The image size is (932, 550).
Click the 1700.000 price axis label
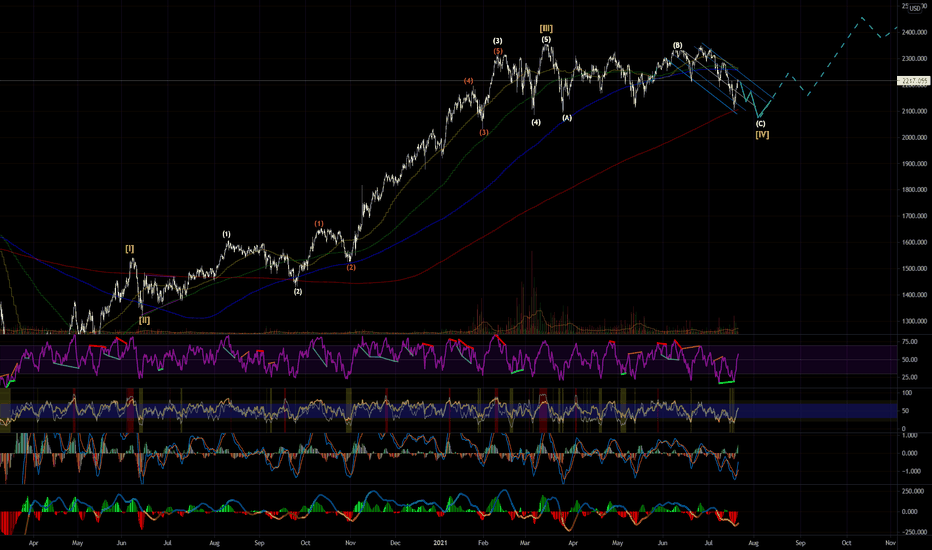point(915,216)
